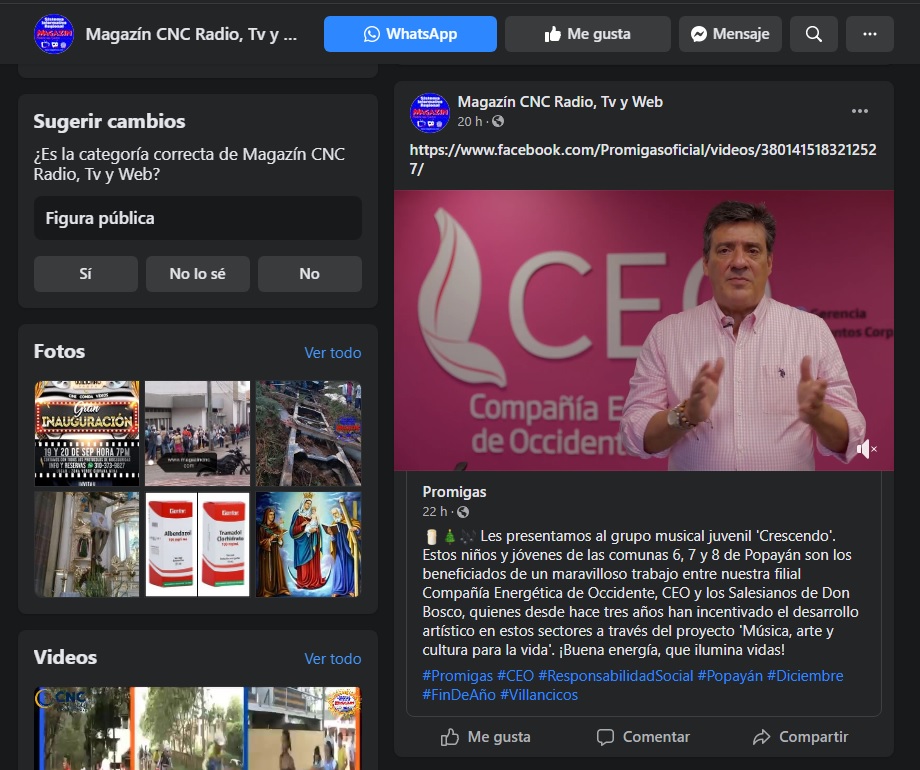Open the page options three-dots menu

[x=870, y=34]
